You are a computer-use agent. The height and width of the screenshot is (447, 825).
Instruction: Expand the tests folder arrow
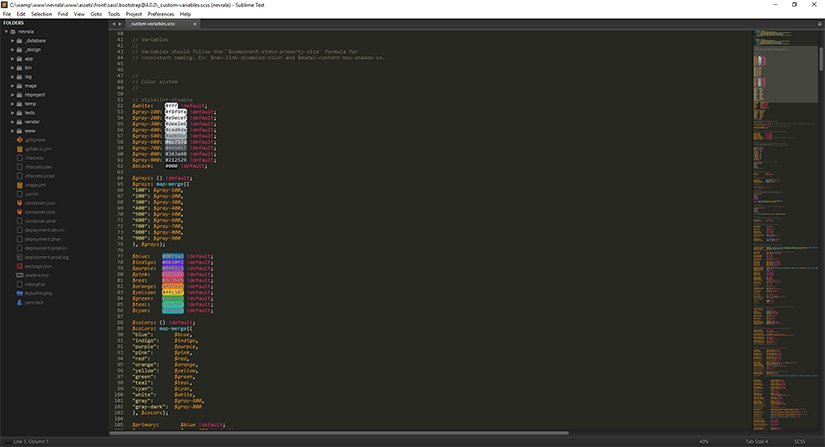tap(13, 113)
